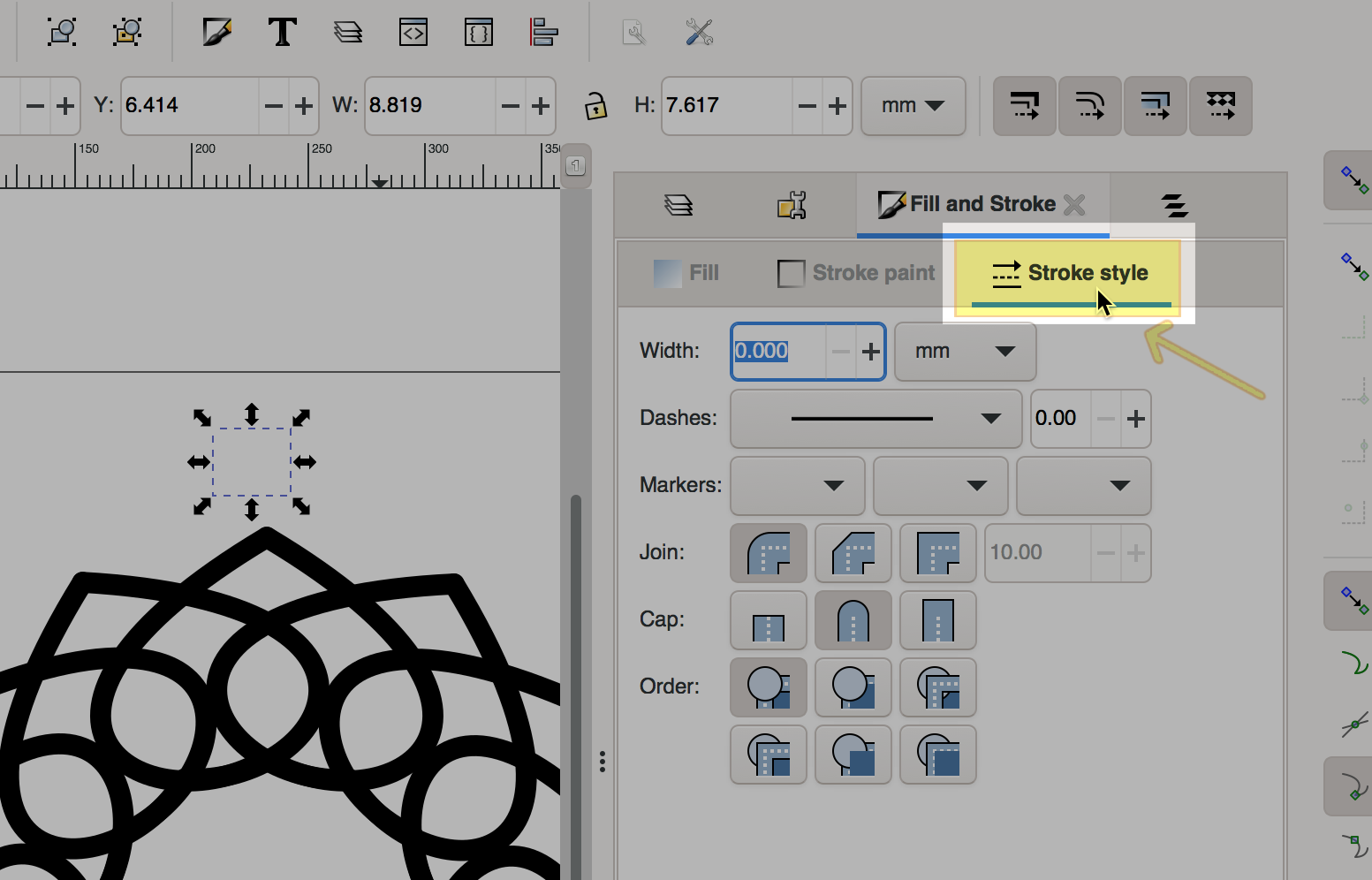The width and height of the screenshot is (1372, 880).
Task: Choose the miter join button
Action: [938, 553]
